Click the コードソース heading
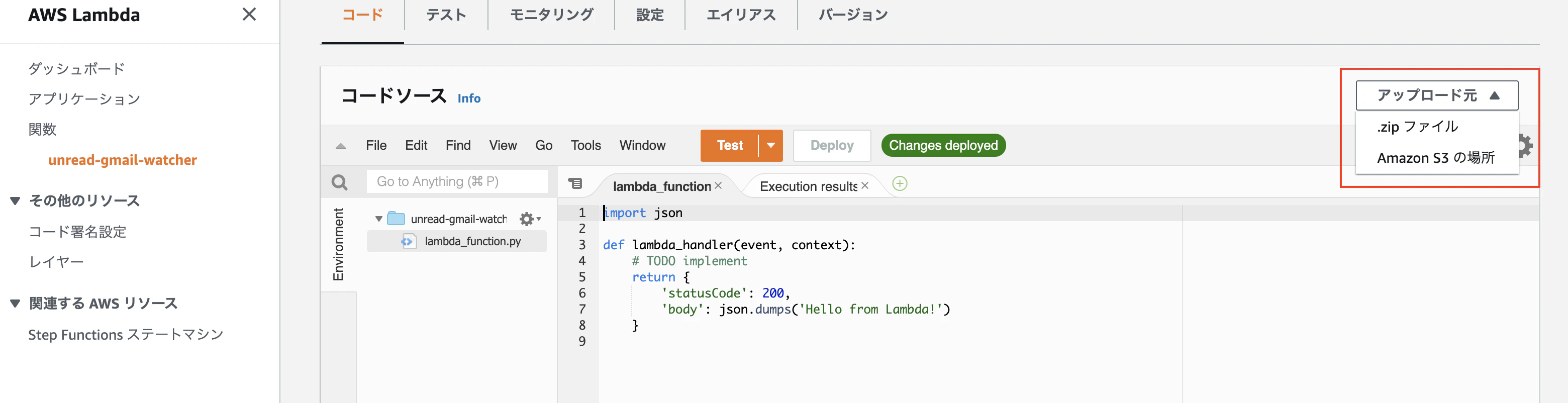Image resolution: width=1568 pixels, height=403 pixels. [394, 96]
